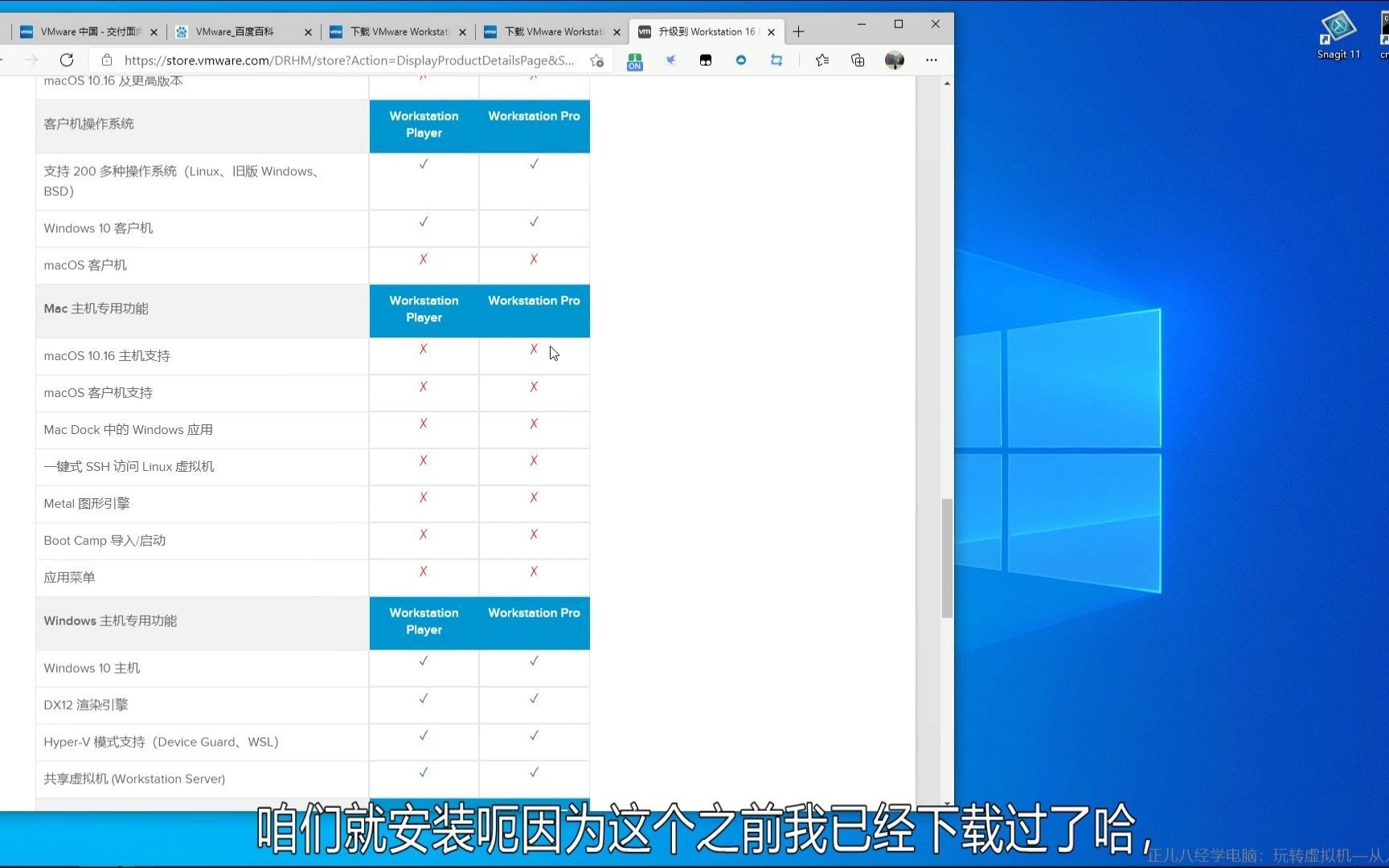1389x868 pixels.
Task: Close the second 下载 VMware Workstation tab
Action: click(617, 32)
